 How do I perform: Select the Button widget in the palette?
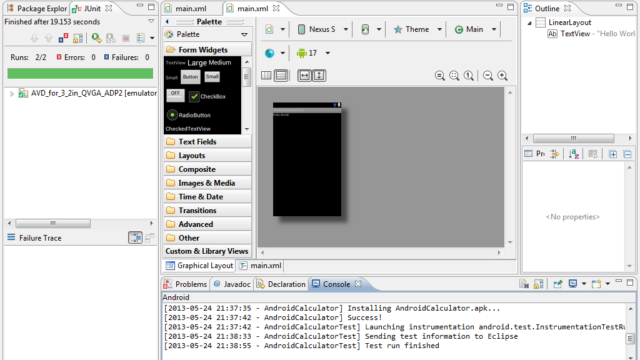pos(190,77)
